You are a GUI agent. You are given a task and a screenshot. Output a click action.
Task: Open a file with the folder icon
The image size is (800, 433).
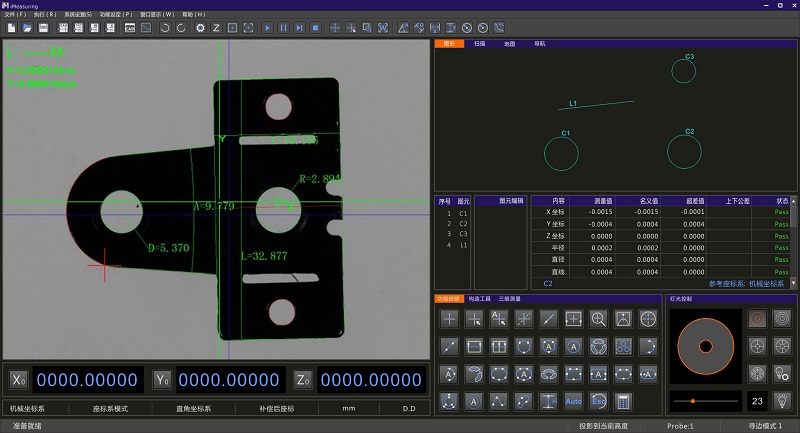point(27,28)
